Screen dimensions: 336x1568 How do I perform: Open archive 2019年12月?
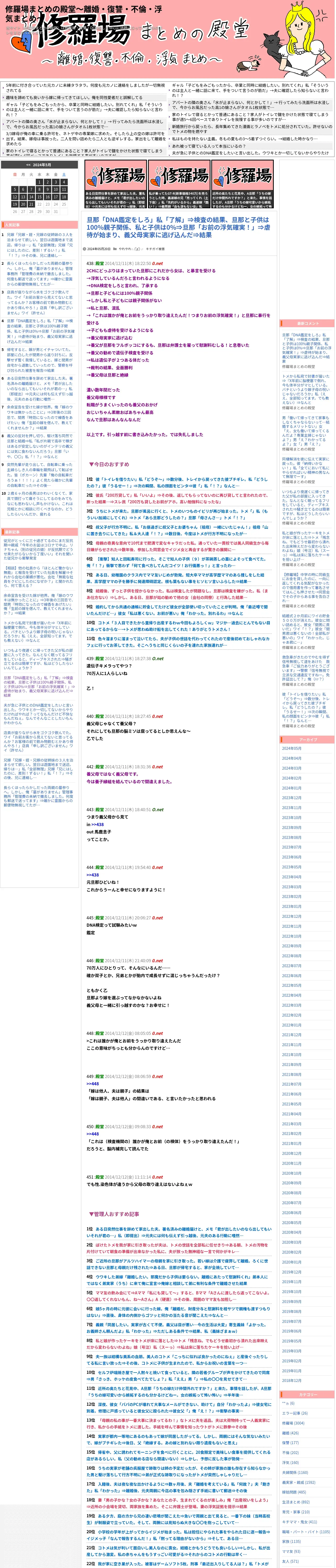(292, 1272)
